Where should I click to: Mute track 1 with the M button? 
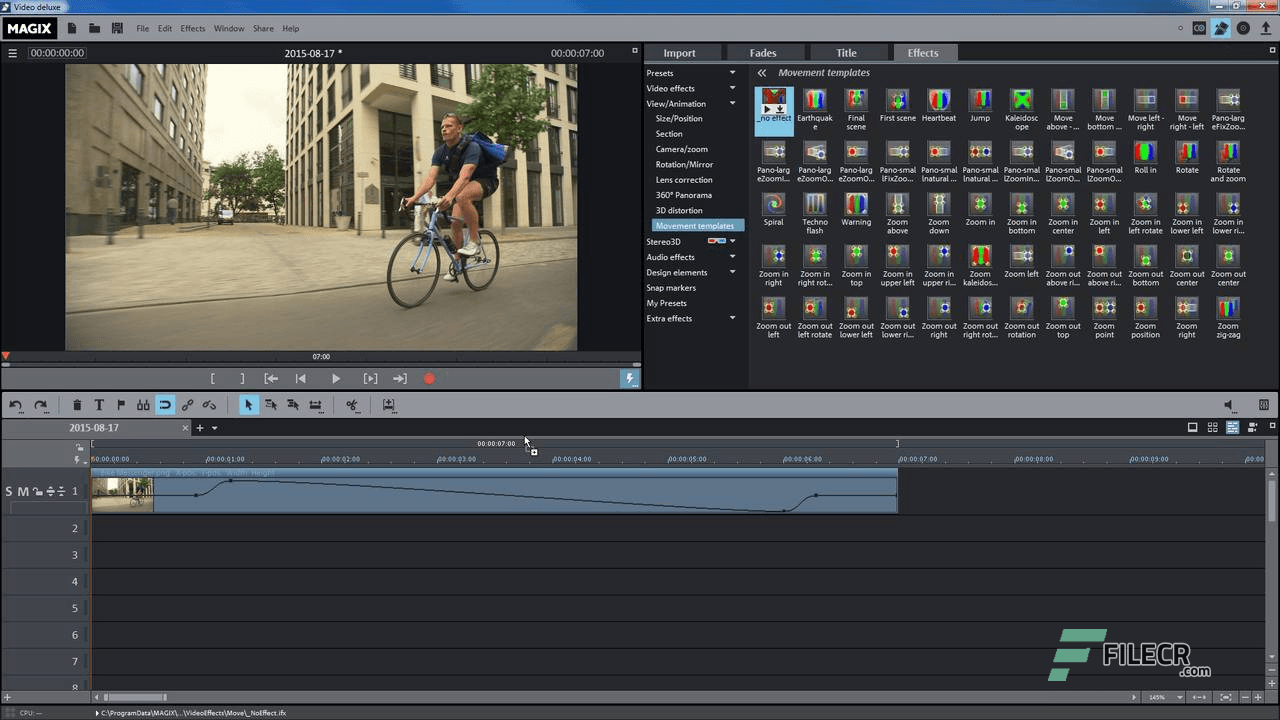(x=23, y=491)
